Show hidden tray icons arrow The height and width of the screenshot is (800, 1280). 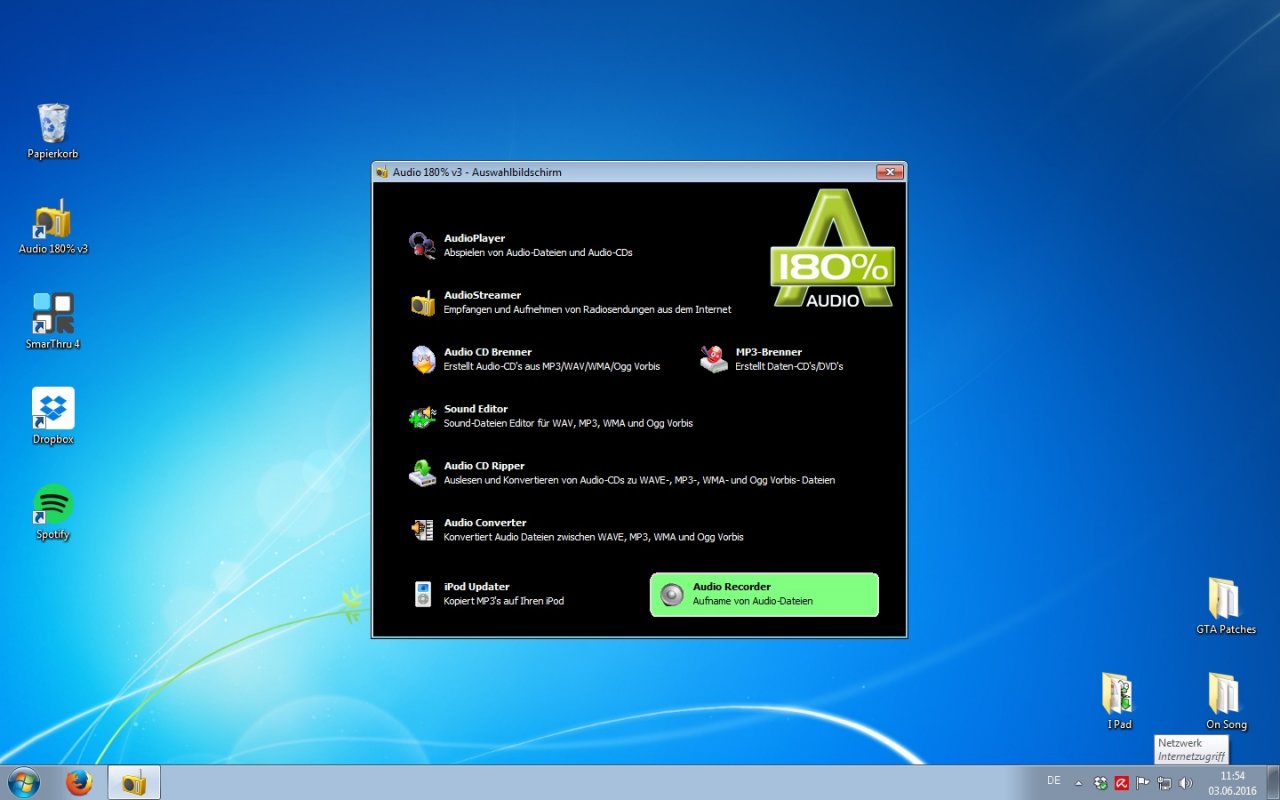point(1078,783)
